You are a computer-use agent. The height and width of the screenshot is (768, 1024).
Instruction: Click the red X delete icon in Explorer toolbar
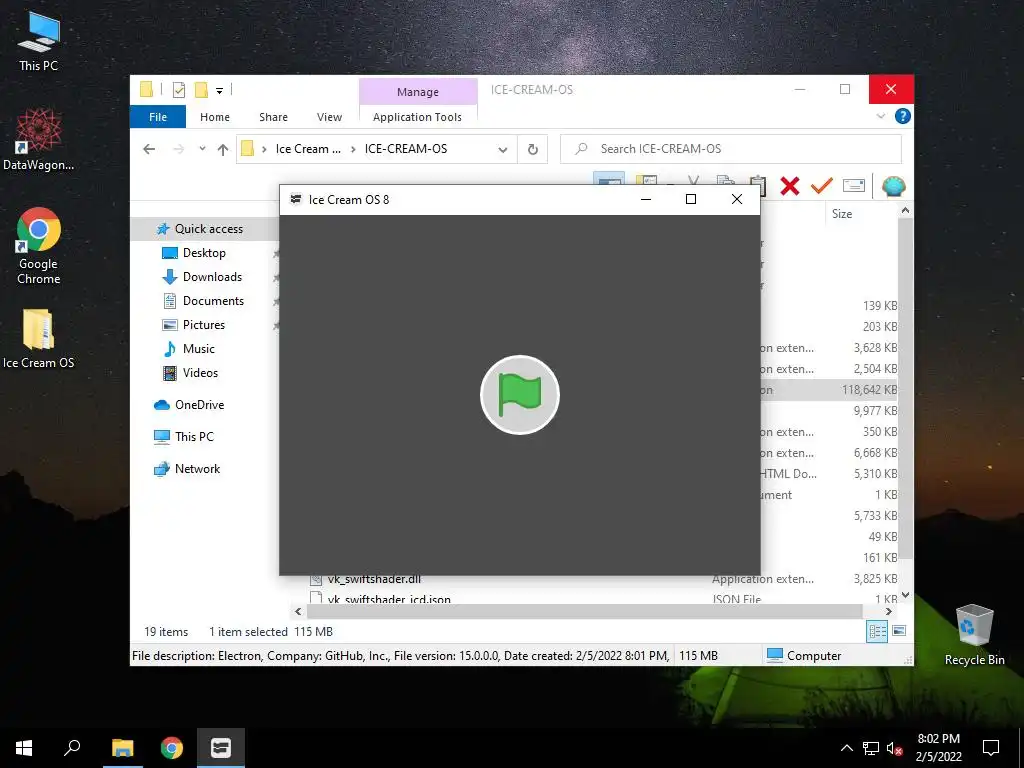(x=790, y=186)
